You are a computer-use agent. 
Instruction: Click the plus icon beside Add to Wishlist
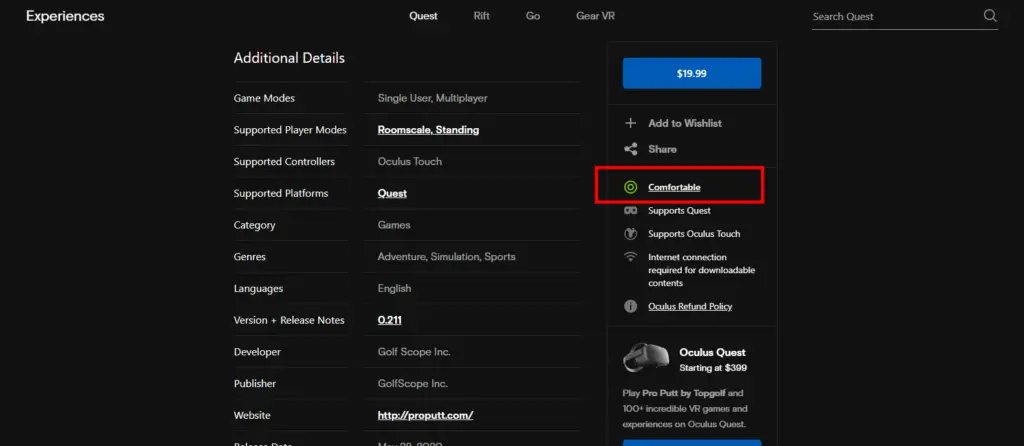[x=630, y=123]
